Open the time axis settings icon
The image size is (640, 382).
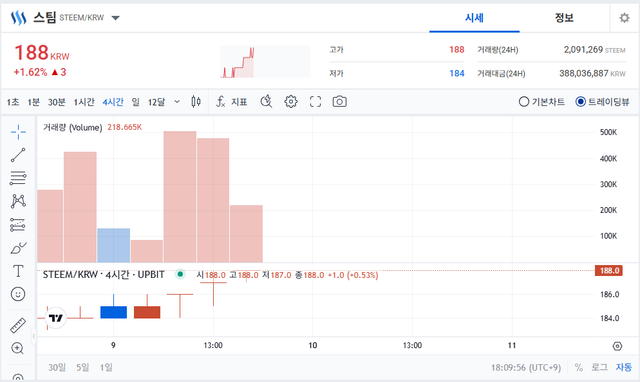click(x=618, y=346)
